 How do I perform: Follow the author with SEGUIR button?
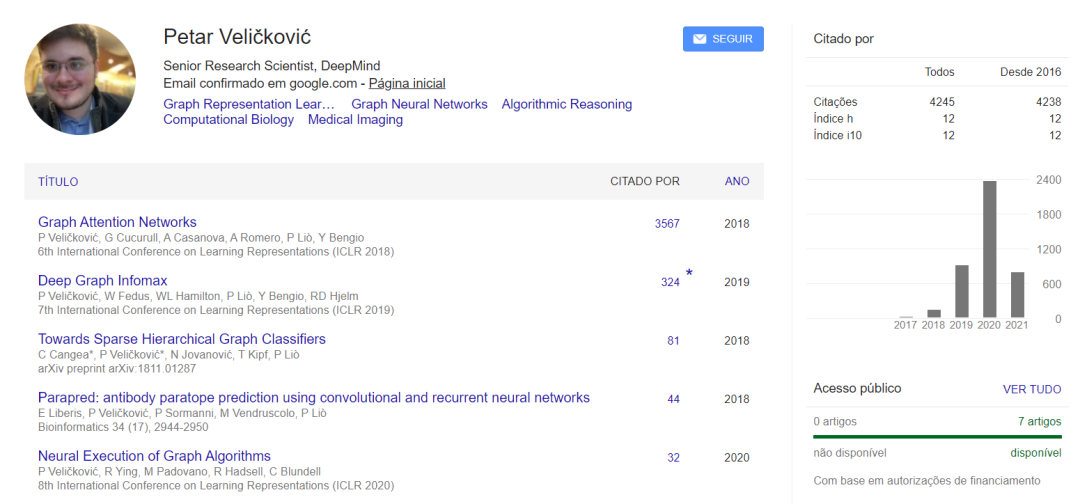(x=723, y=39)
